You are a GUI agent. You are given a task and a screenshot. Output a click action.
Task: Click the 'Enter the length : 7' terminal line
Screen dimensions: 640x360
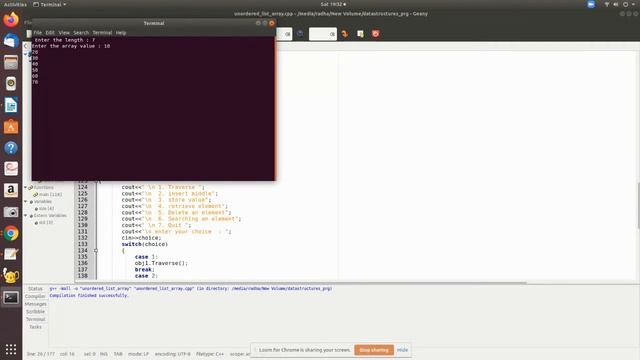65,40
